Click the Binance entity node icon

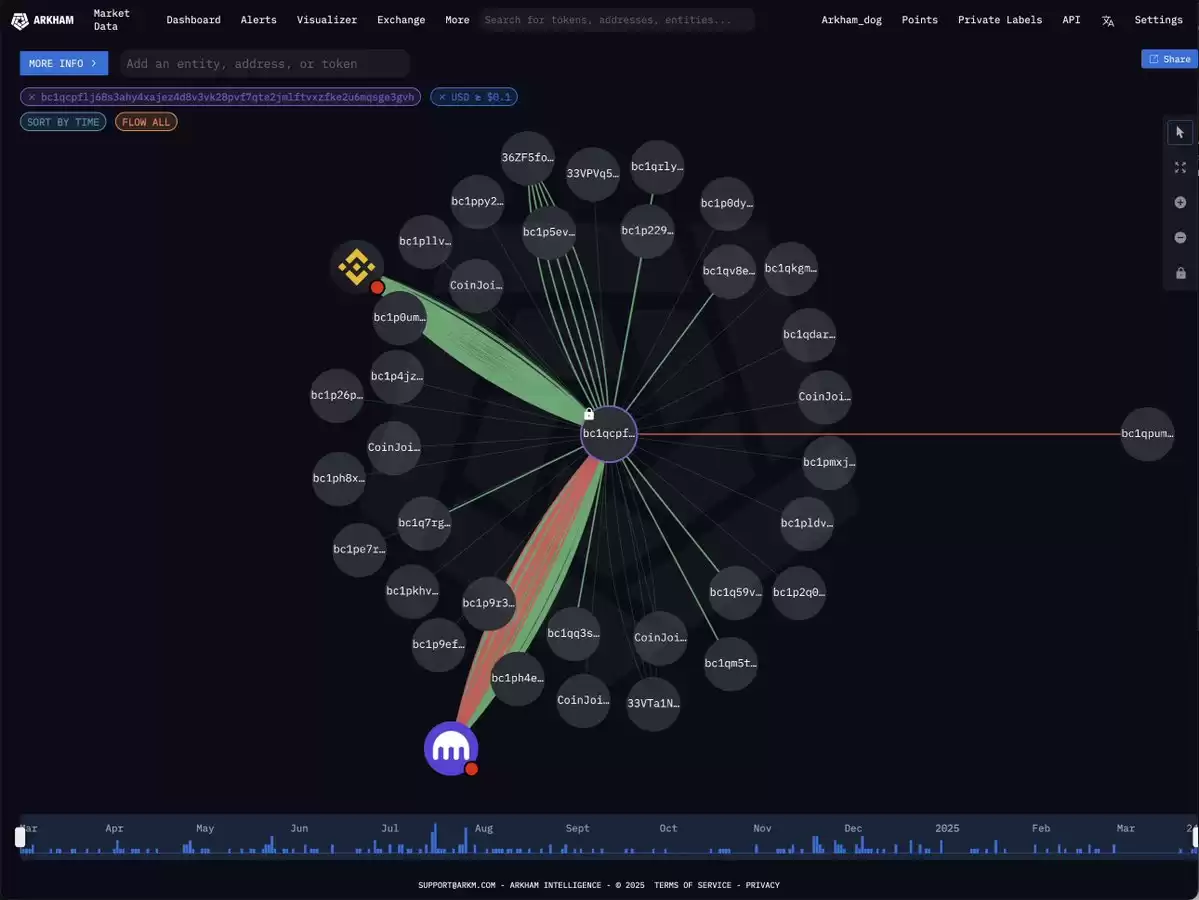357,267
